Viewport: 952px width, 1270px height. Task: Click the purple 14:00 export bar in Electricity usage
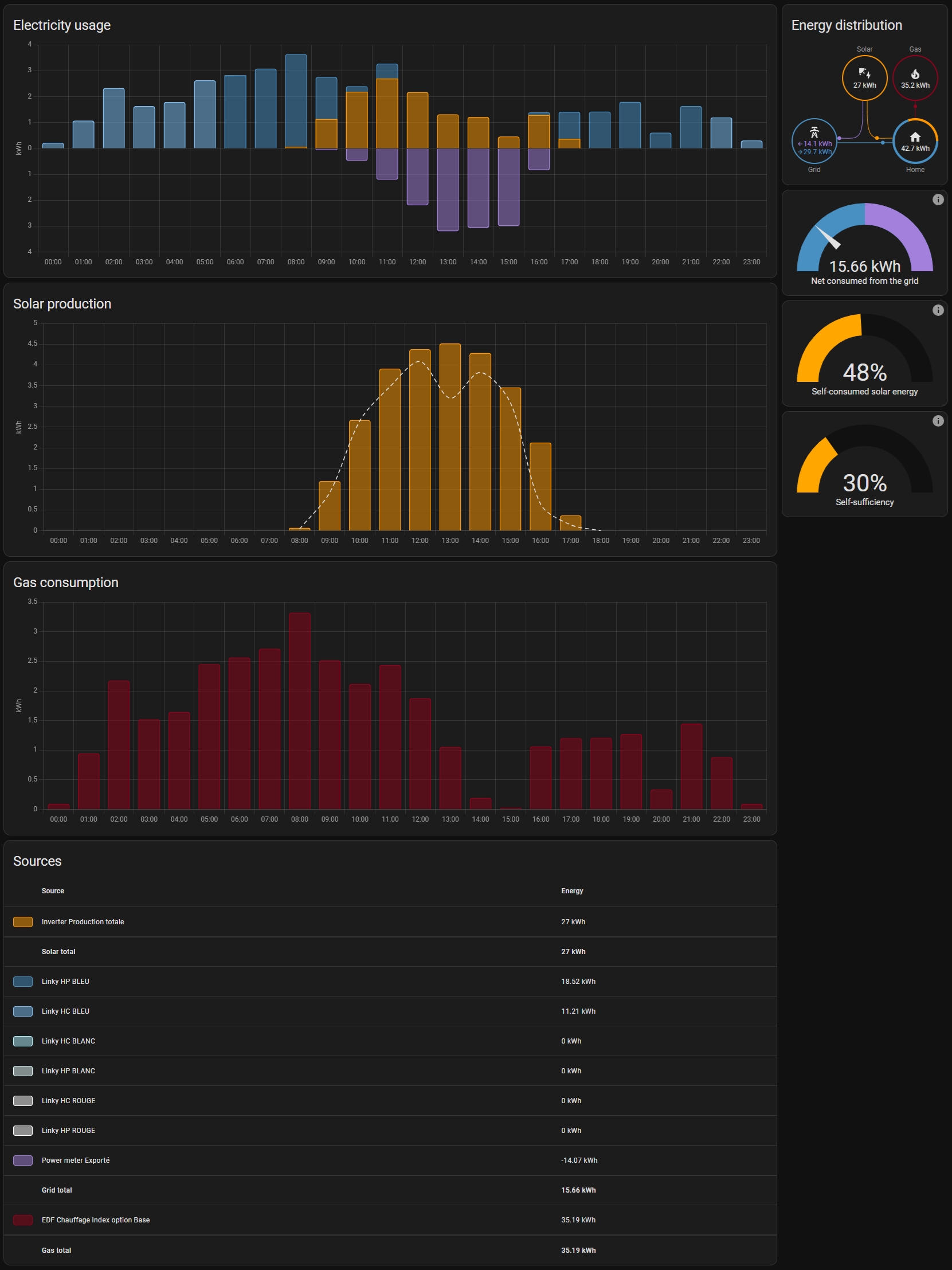coord(478,187)
